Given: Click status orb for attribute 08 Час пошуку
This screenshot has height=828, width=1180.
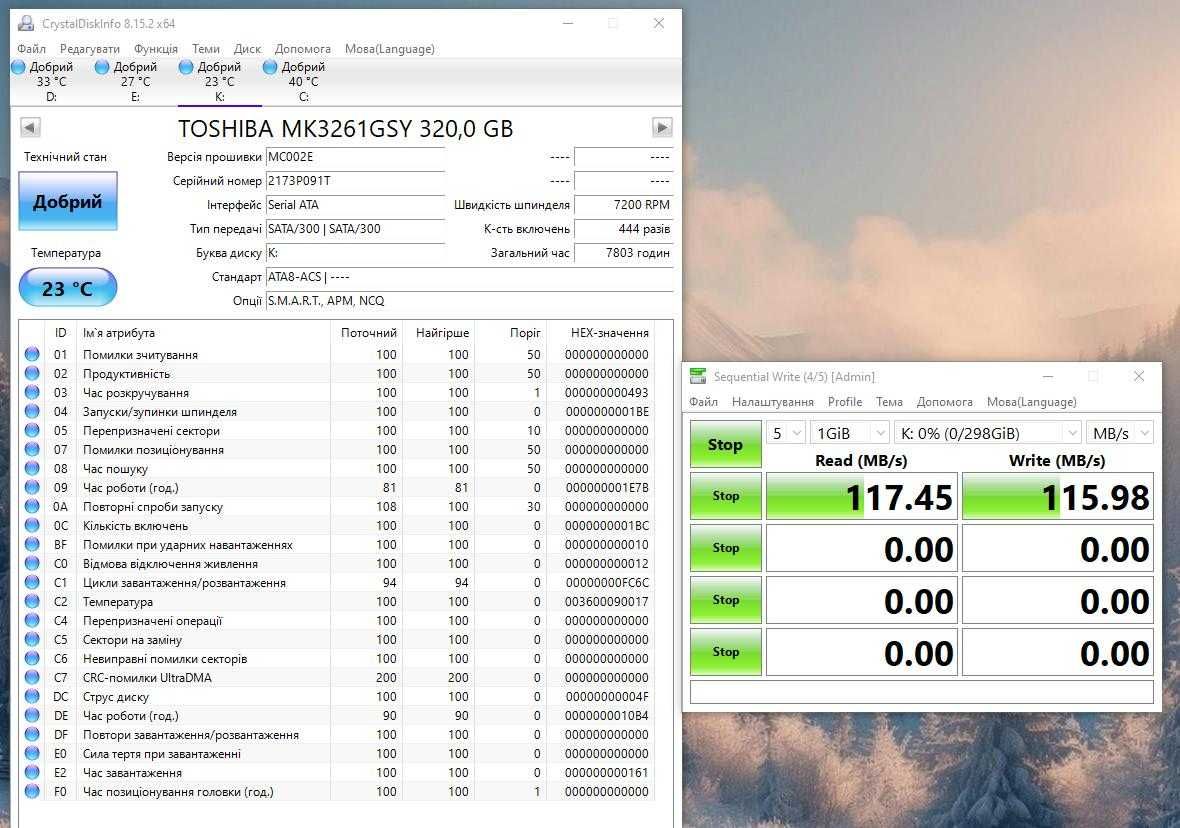Looking at the screenshot, I should coord(32,468).
